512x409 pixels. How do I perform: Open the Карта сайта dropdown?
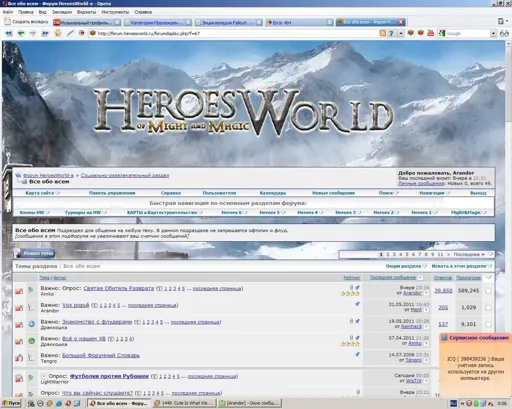click(x=43, y=193)
